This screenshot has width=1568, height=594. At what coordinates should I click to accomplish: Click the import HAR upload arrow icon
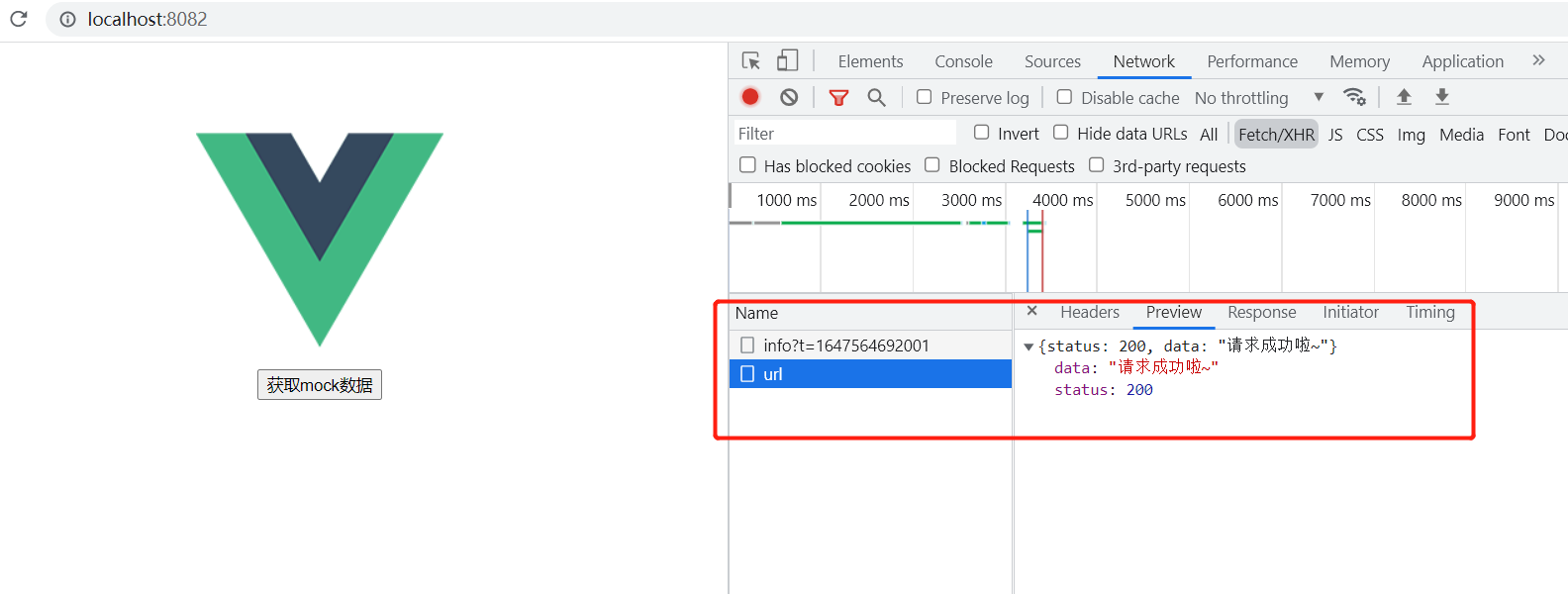1404,96
